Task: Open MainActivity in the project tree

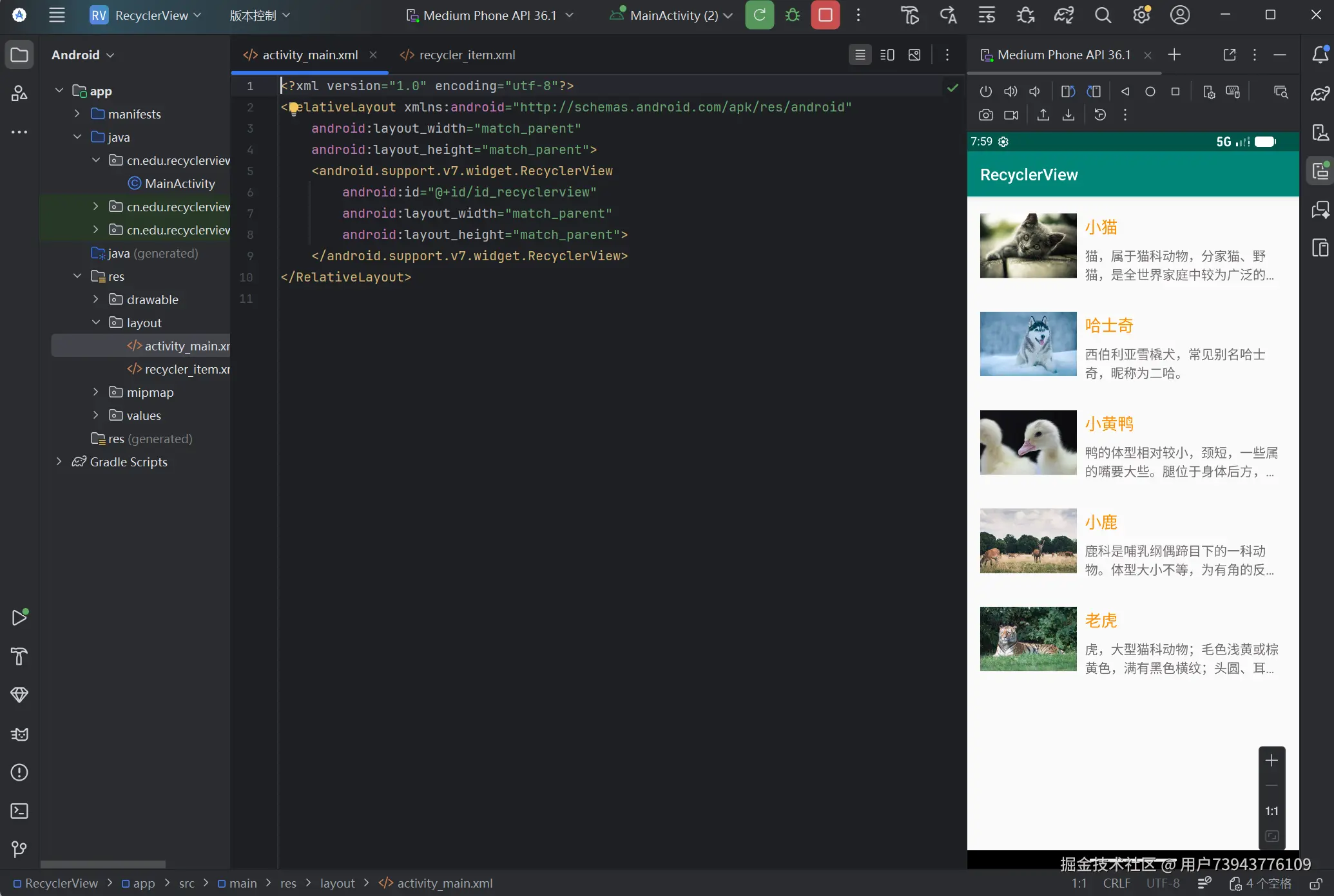Action: (x=180, y=184)
